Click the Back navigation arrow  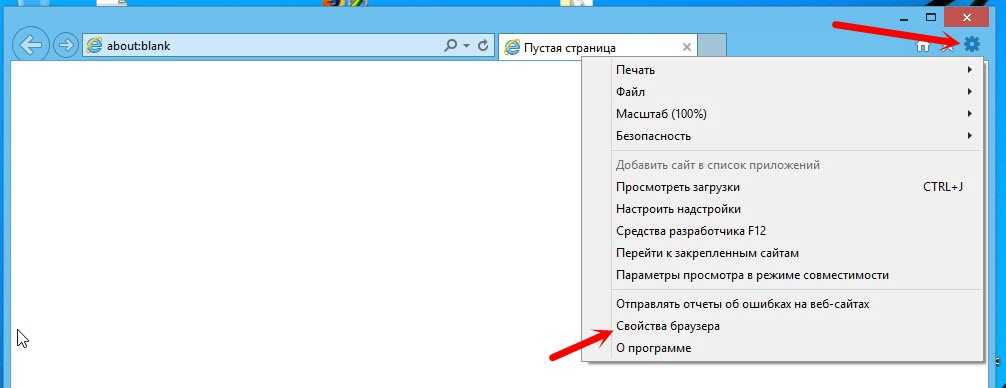pyautogui.click(x=31, y=46)
